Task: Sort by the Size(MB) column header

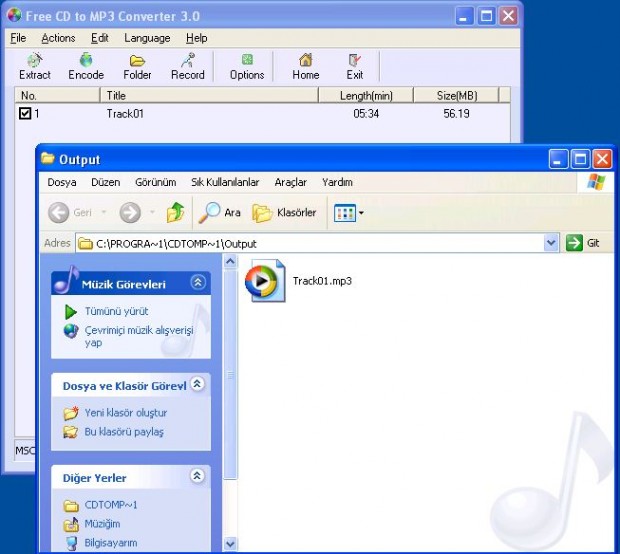Action: coord(456,95)
